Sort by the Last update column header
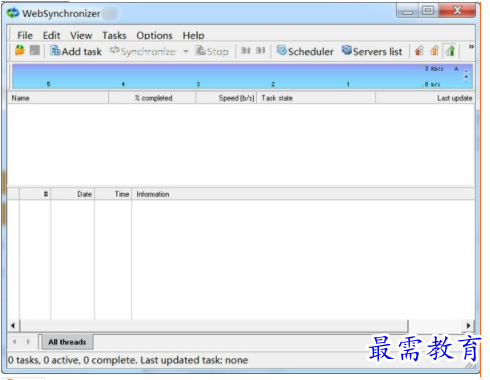490x380 pixels. [425, 98]
